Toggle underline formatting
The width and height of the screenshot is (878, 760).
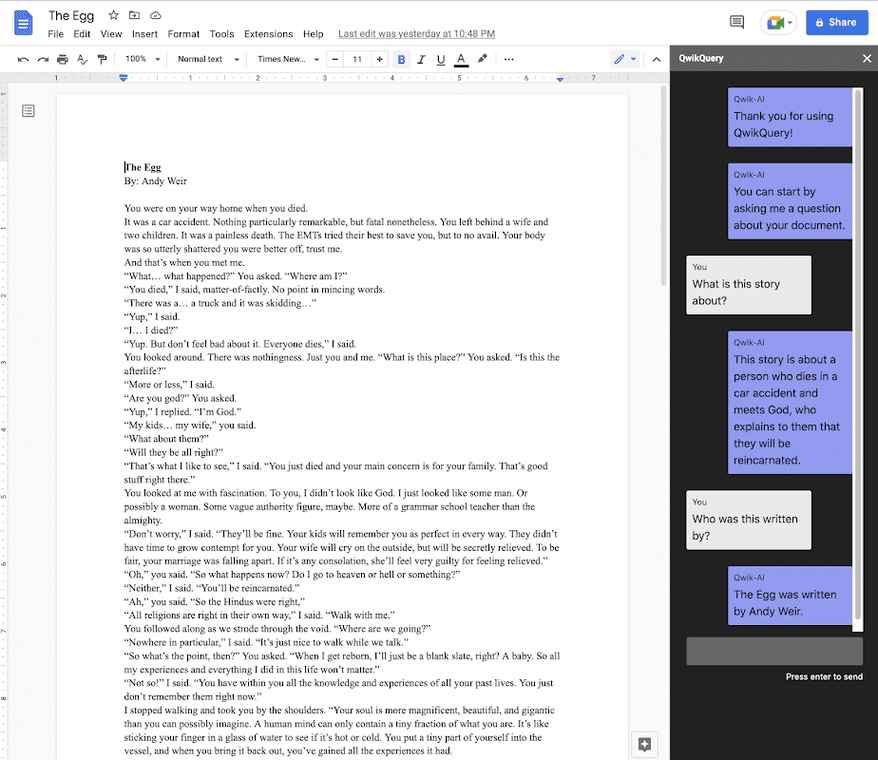[440, 59]
